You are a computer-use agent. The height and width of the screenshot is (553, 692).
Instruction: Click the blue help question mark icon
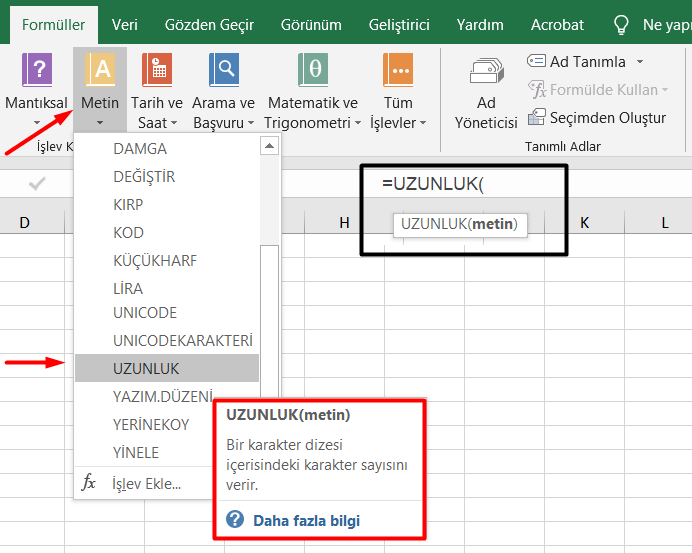pos(235,520)
